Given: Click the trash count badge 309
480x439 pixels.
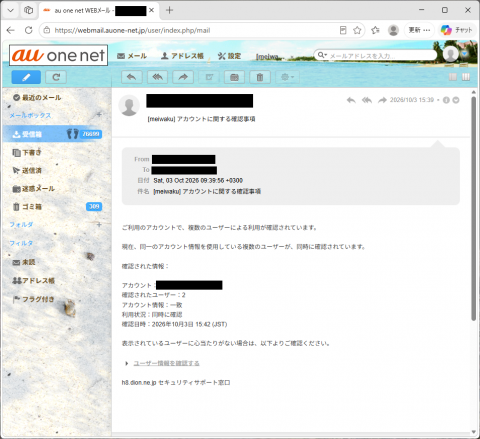Looking at the screenshot, I should coord(94,207).
